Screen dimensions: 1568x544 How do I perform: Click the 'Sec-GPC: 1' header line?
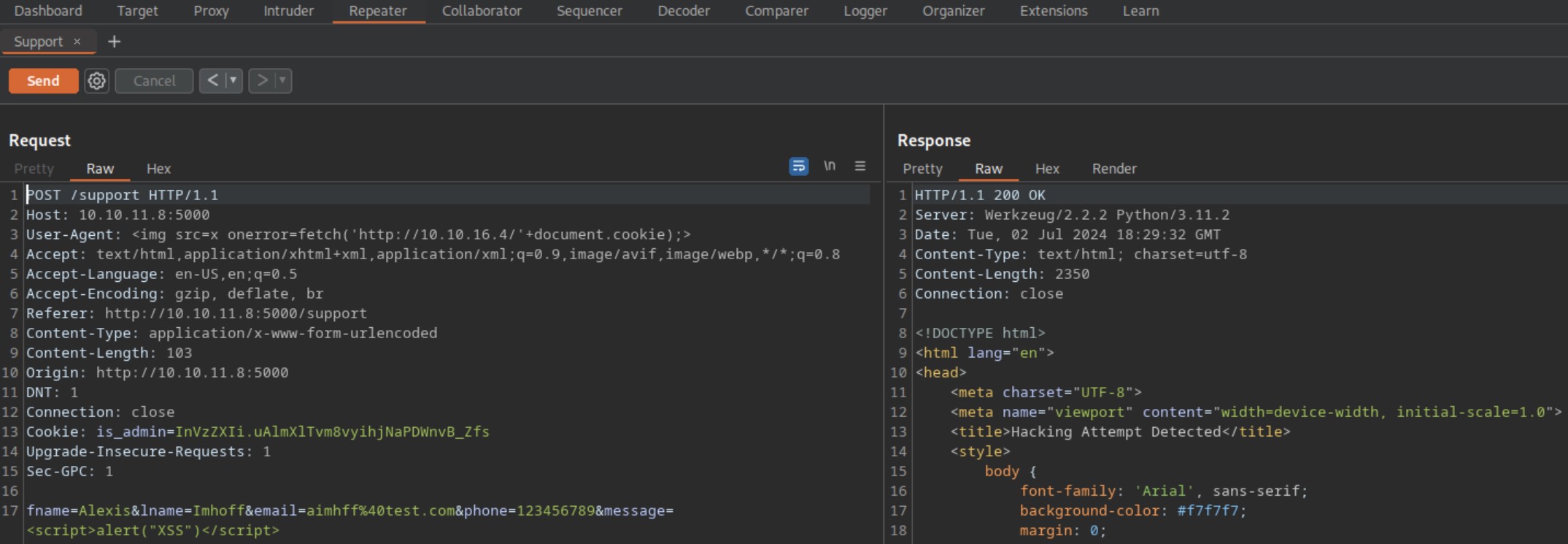69,471
